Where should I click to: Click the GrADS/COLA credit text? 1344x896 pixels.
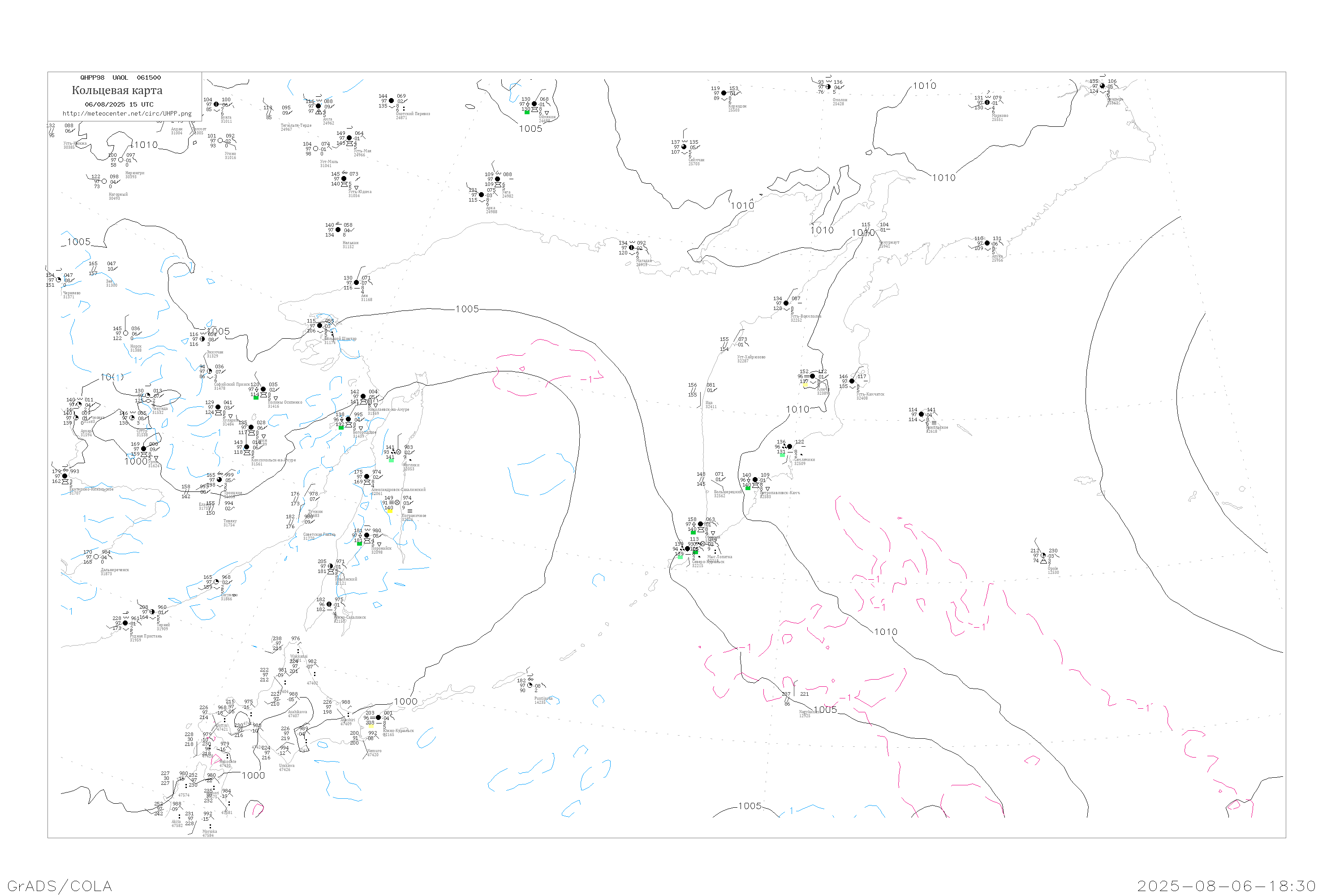click(60, 886)
